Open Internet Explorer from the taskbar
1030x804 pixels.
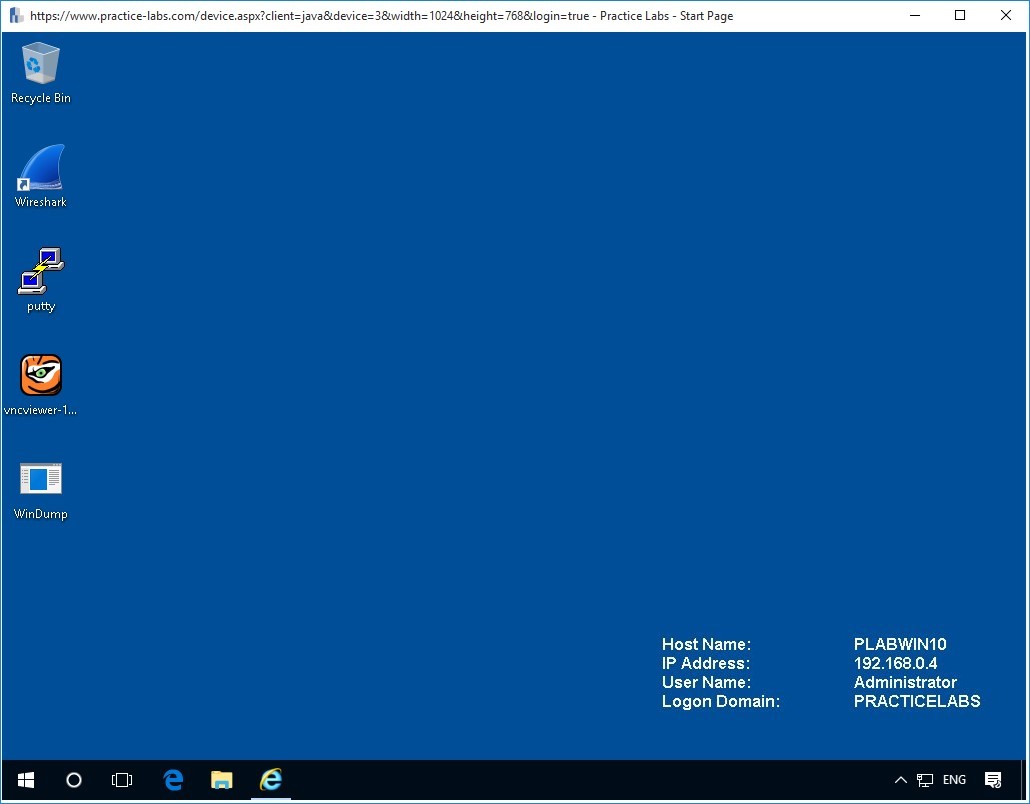270,780
